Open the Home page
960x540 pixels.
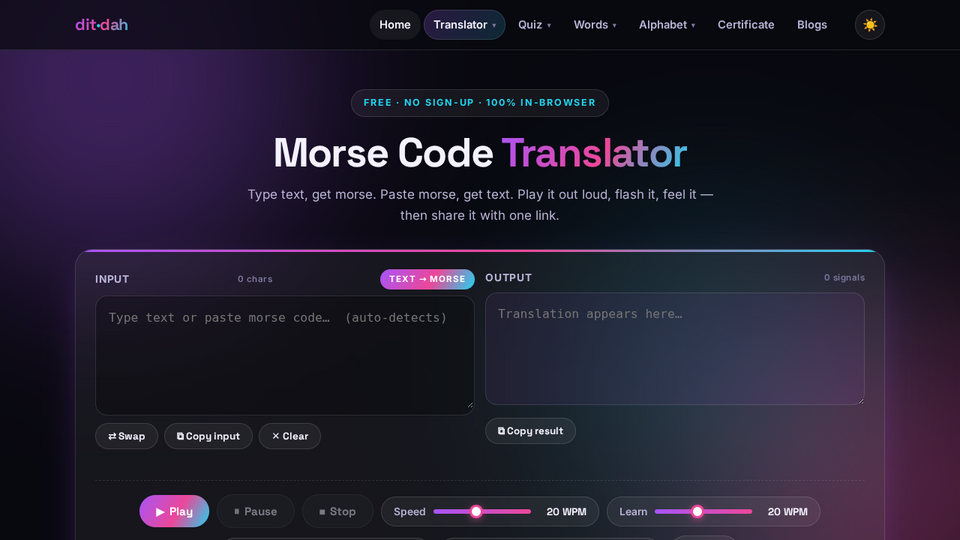[x=394, y=24]
